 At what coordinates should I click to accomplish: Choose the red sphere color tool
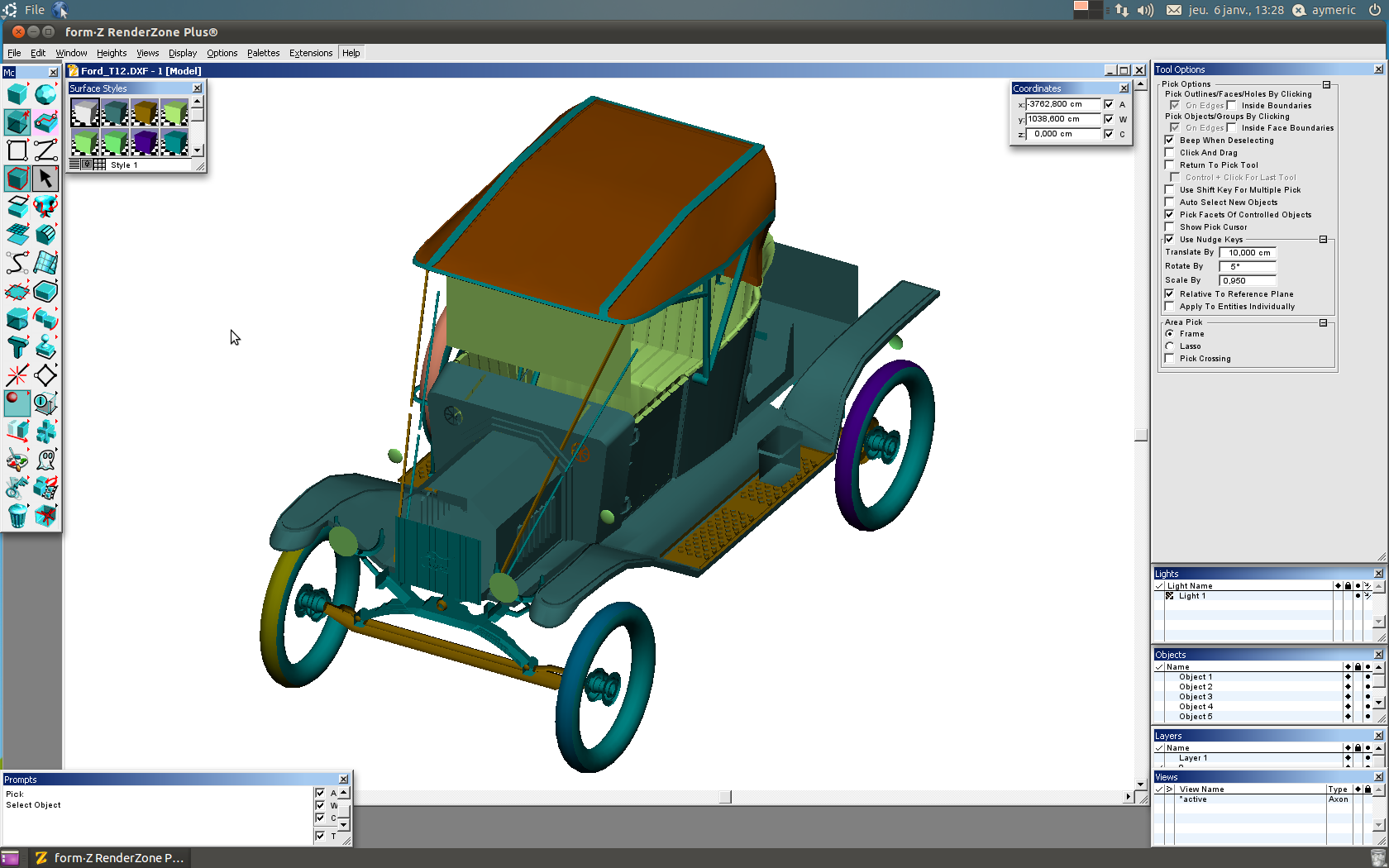[17, 403]
